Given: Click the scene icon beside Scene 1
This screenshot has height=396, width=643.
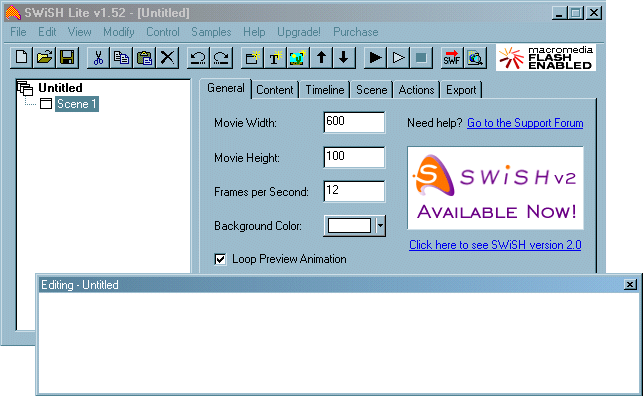Looking at the screenshot, I should [x=46, y=104].
